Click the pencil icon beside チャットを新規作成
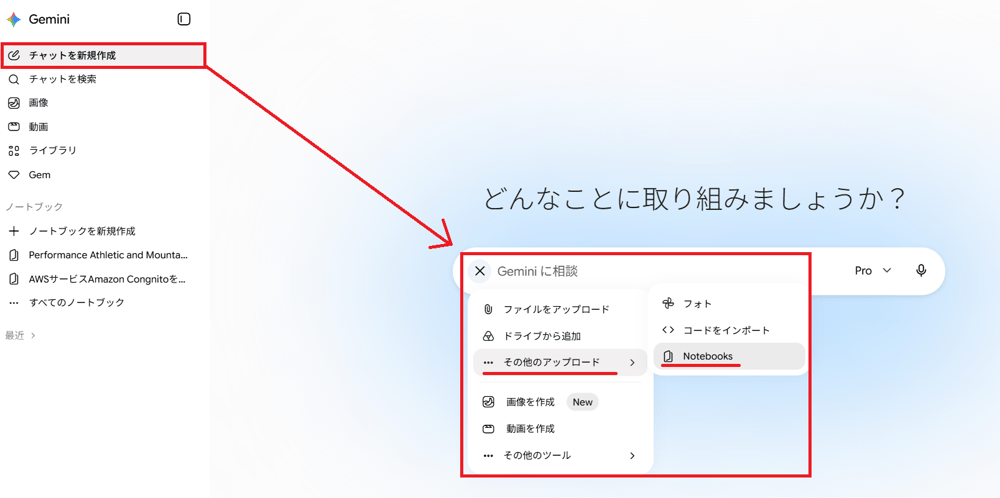1000x498 pixels. [14, 55]
